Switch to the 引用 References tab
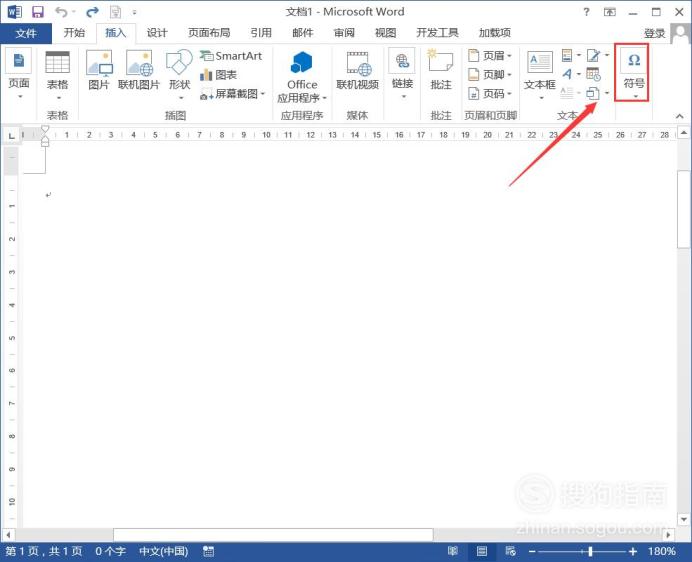 261,33
